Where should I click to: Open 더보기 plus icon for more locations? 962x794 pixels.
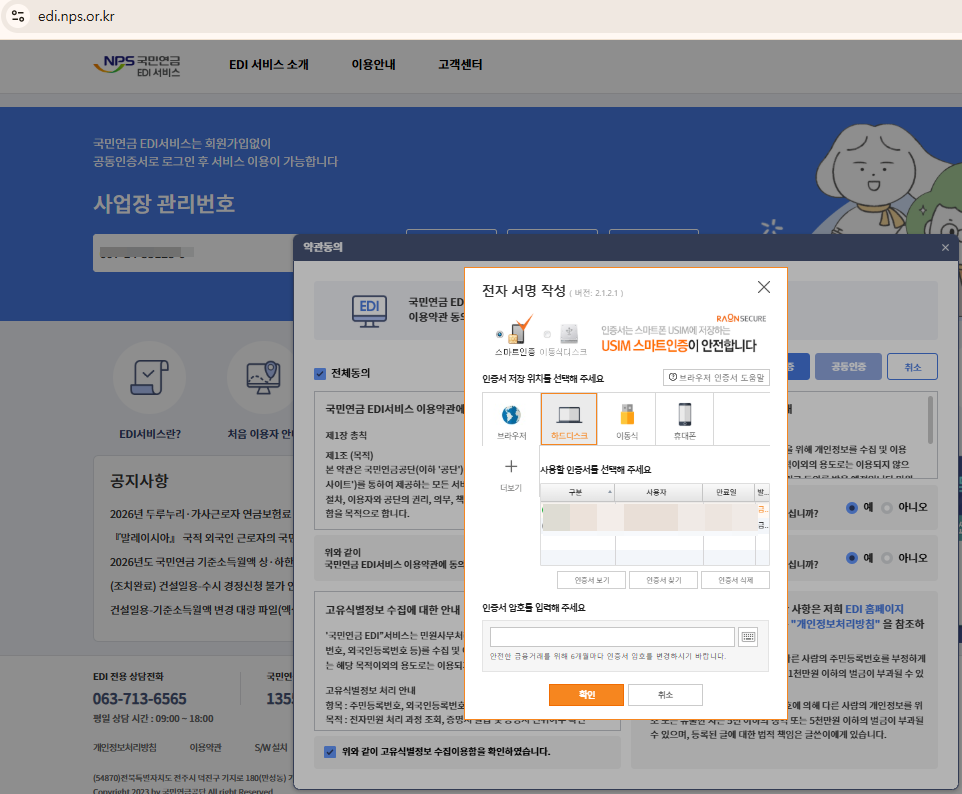510,474
